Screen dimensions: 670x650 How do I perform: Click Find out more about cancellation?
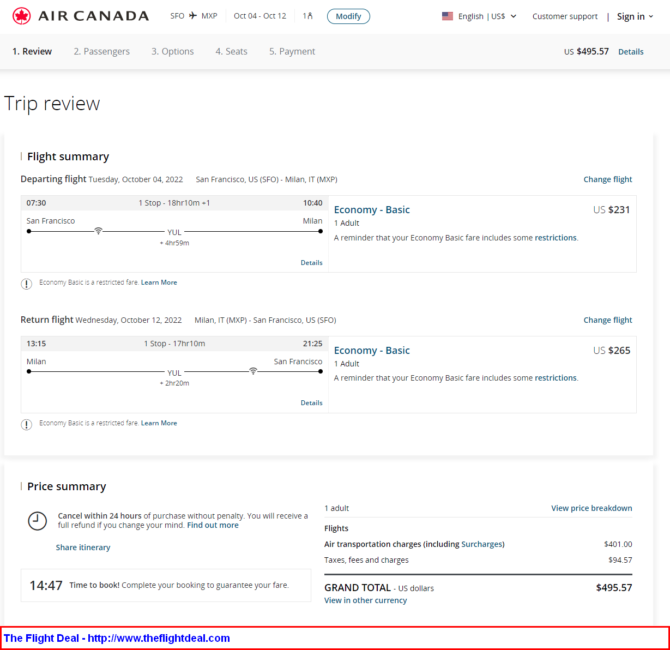(213, 525)
